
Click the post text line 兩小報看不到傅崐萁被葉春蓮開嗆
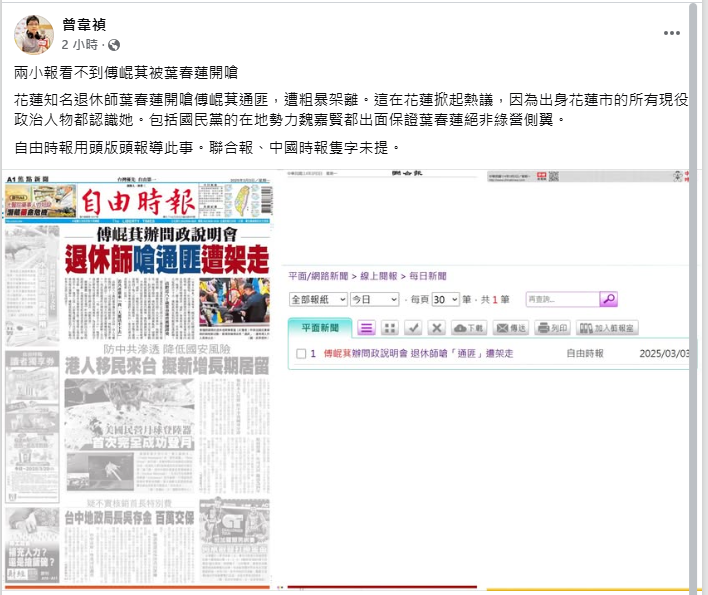coord(126,73)
